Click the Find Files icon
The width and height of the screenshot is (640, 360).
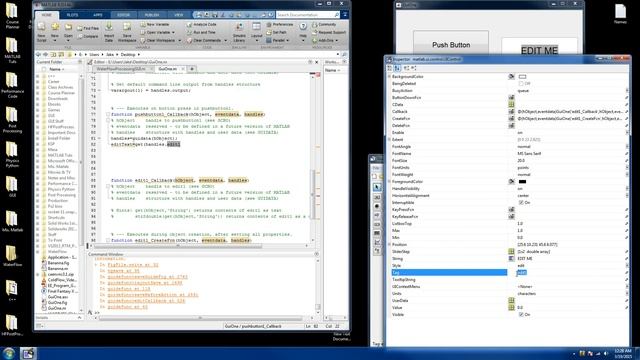tap(80, 29)
